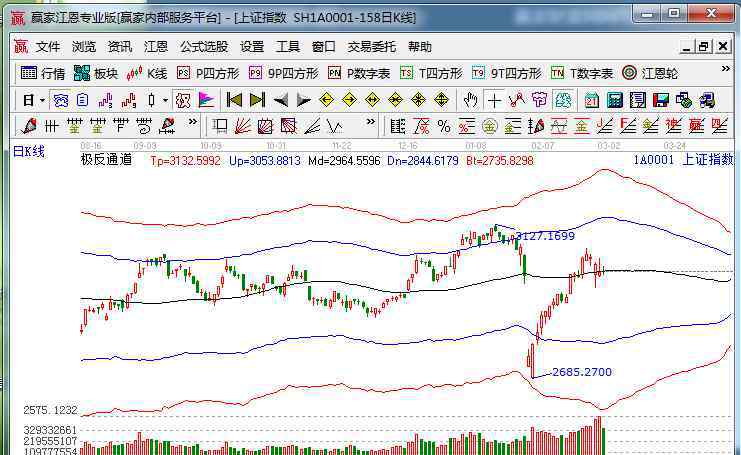Screen dimensions: 741x455
Task: Open the notepad icon
Action: coord(638,100)
